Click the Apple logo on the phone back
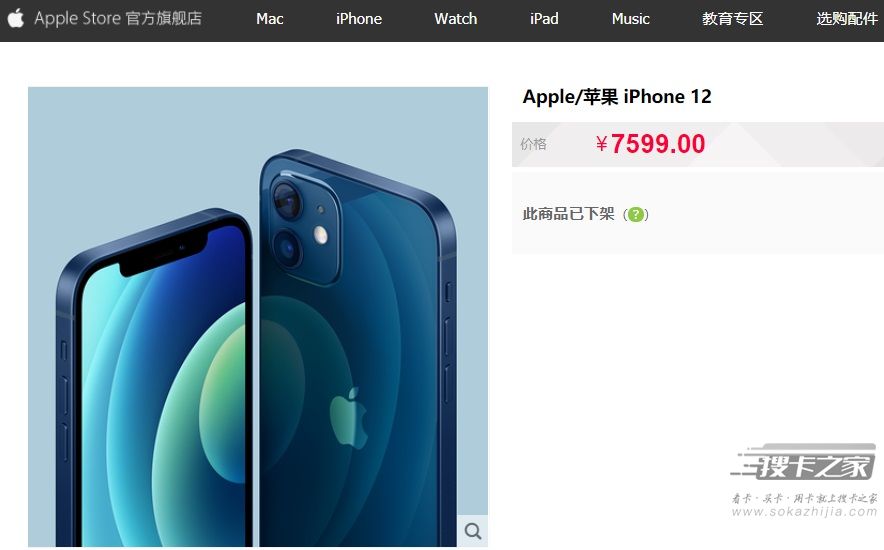 (348, 417)
